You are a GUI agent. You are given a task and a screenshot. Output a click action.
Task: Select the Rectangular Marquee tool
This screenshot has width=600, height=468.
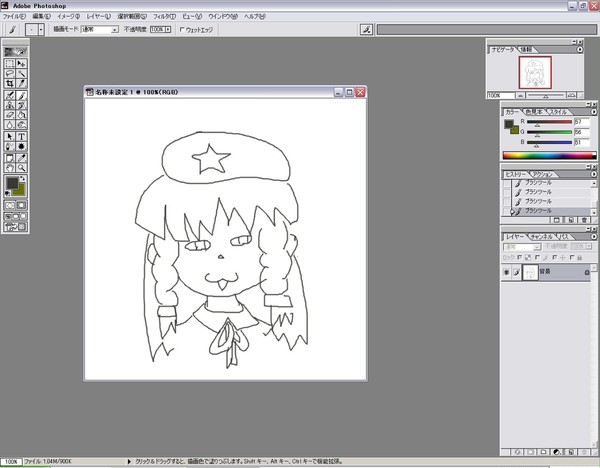click(10, 64)
